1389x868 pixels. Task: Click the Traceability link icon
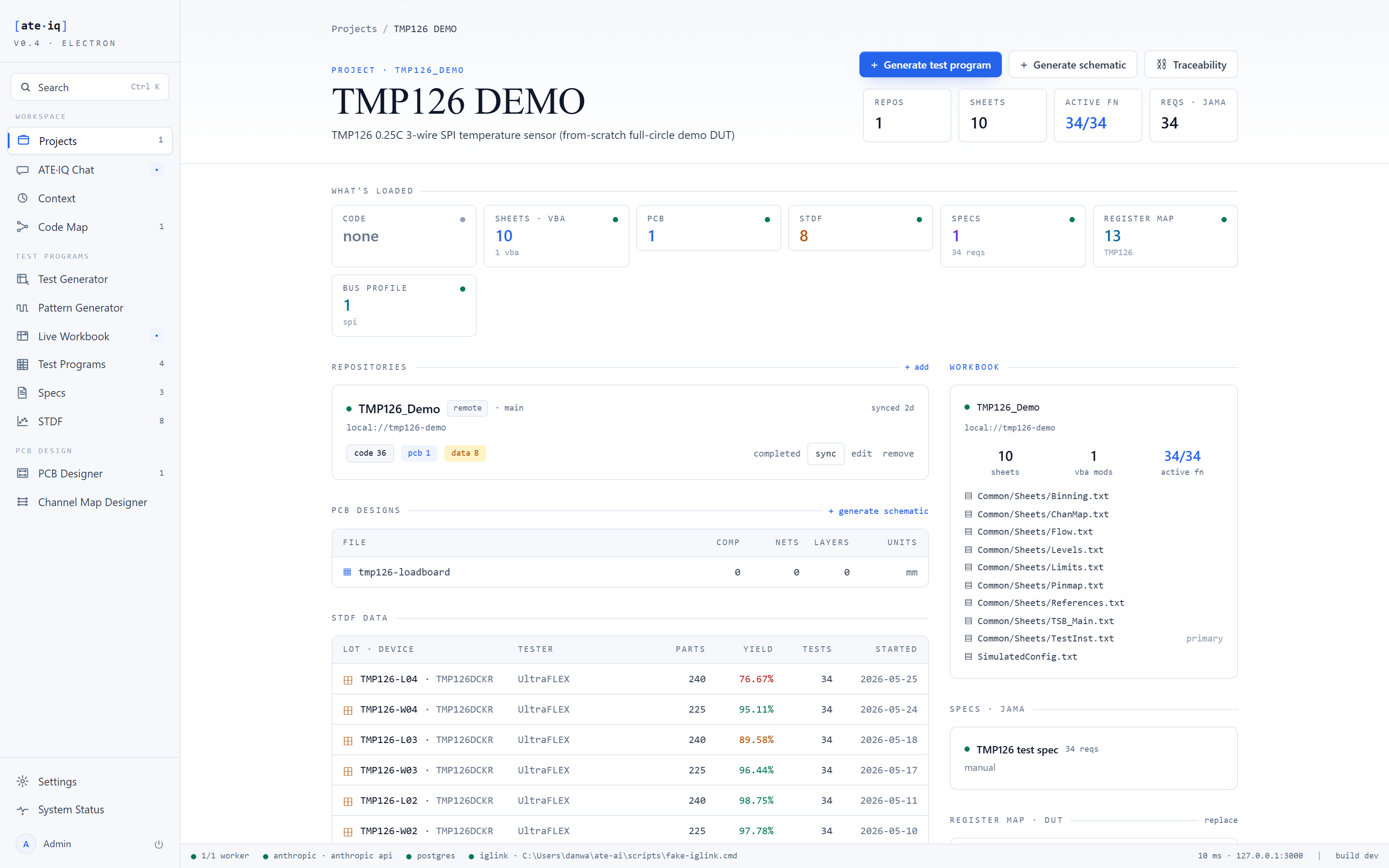click(x=1162, y=64)
